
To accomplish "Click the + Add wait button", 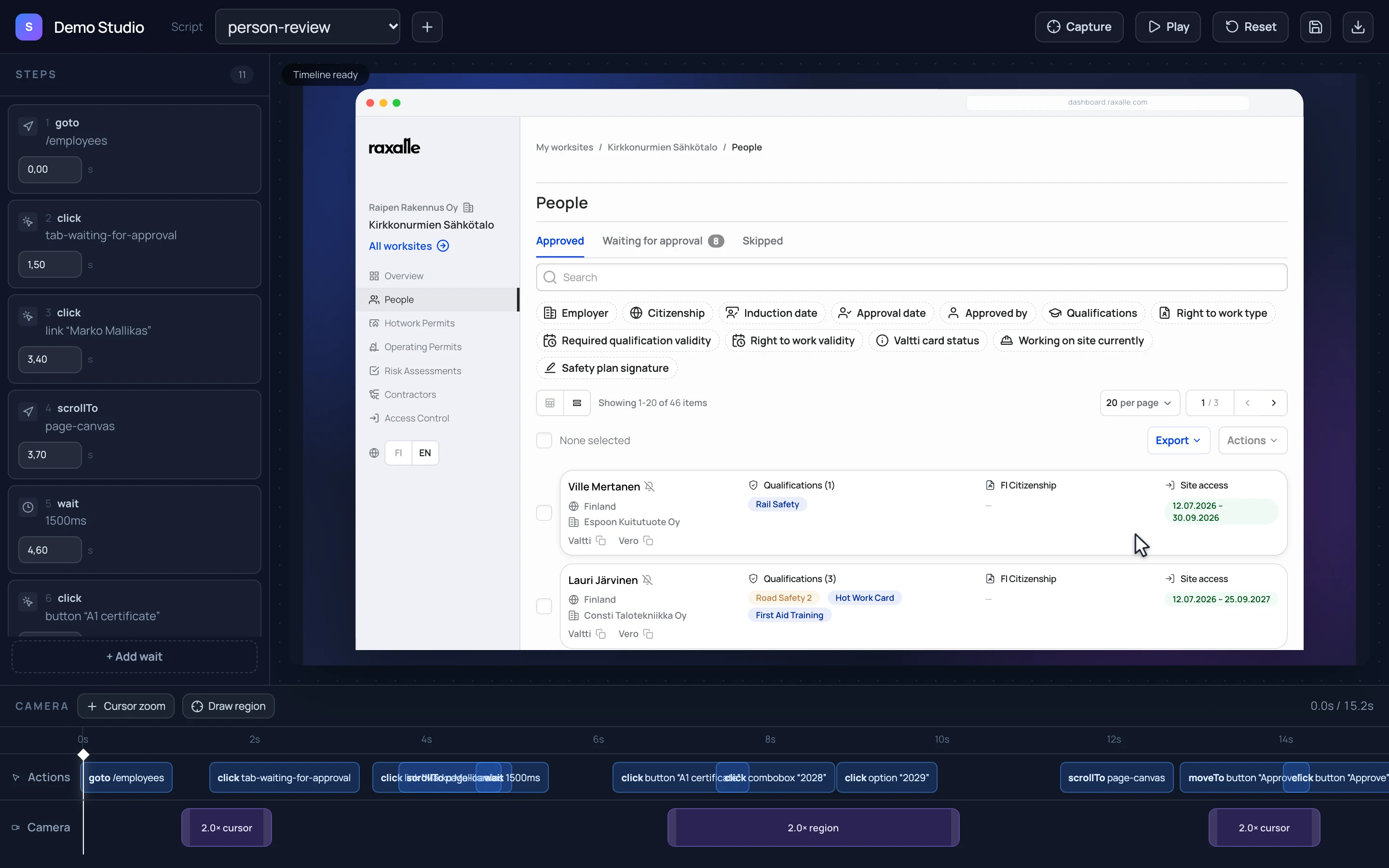I will (134, 657).
